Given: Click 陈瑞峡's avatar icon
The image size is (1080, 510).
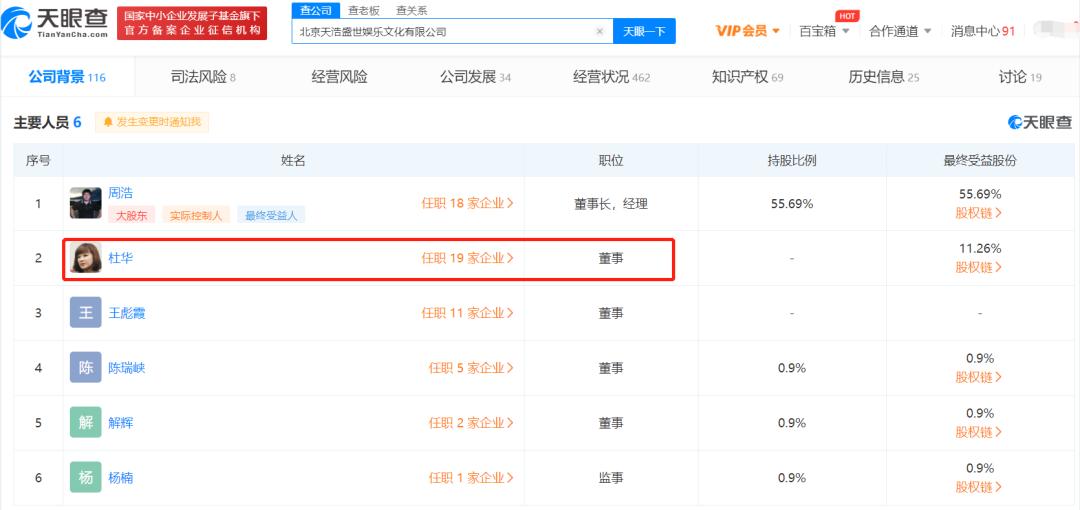Looking at the screenshot, I should [85, 368].
